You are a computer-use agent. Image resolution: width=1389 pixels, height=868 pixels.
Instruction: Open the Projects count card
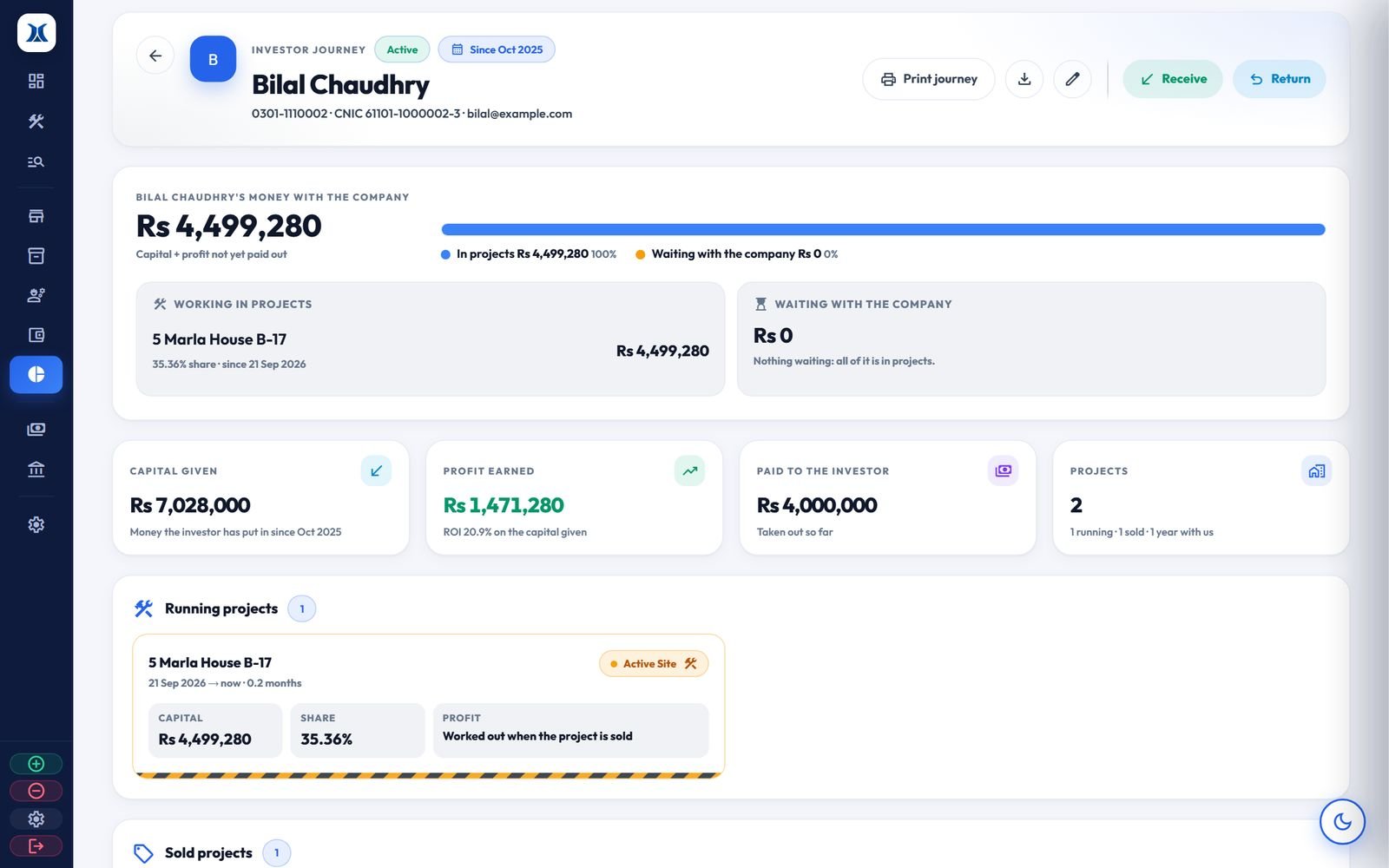1201,497
